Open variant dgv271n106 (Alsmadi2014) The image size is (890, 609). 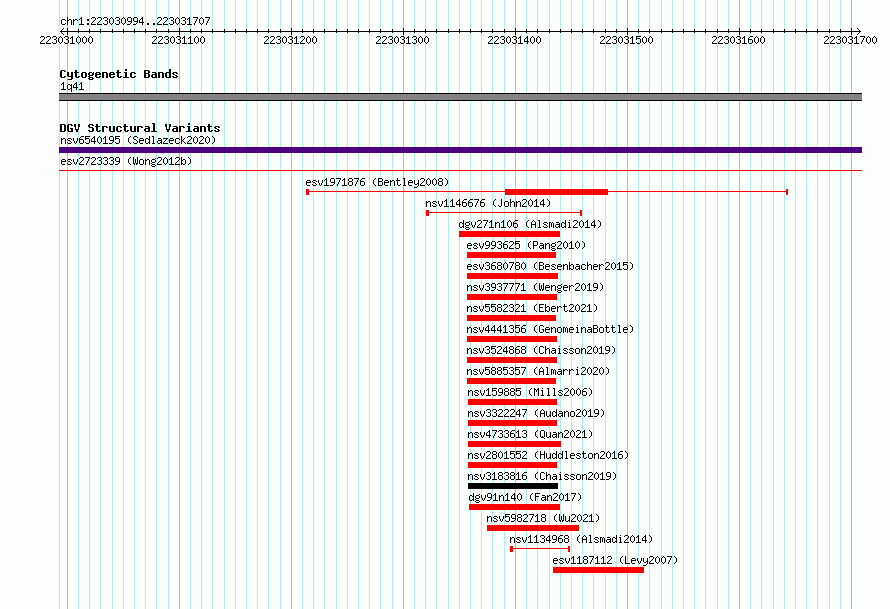(530, 224)
